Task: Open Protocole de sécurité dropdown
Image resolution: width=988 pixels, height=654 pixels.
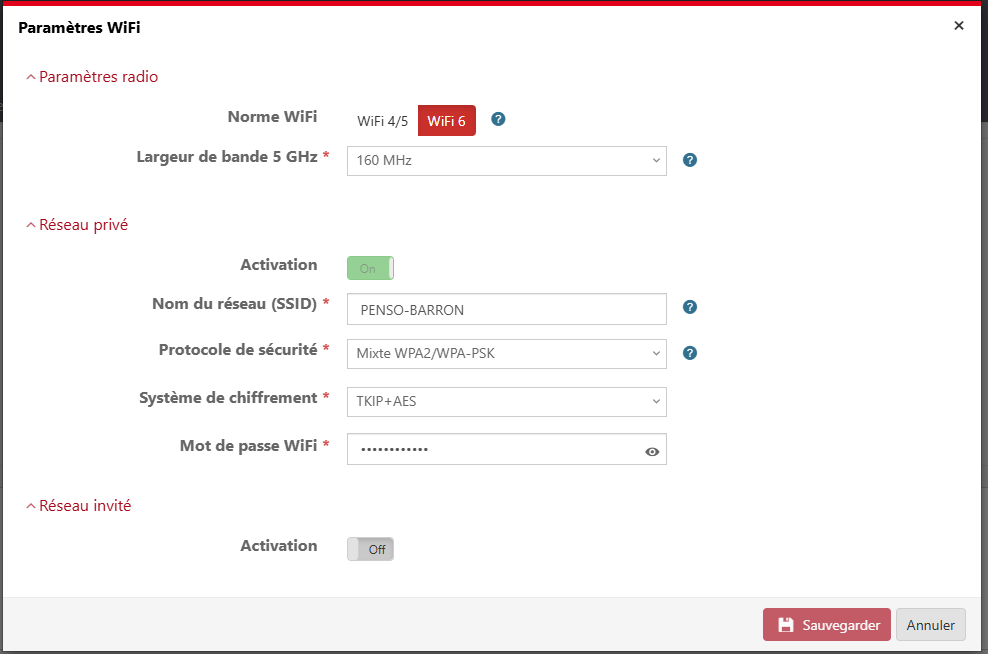Action: [506, 353]
